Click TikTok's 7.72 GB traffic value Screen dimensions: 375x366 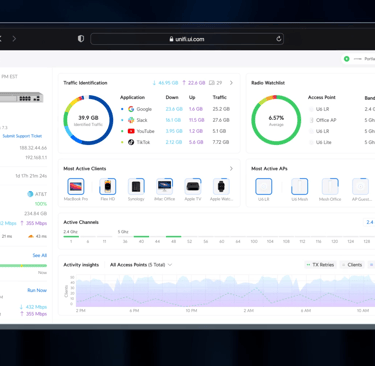tap(221, 142)
